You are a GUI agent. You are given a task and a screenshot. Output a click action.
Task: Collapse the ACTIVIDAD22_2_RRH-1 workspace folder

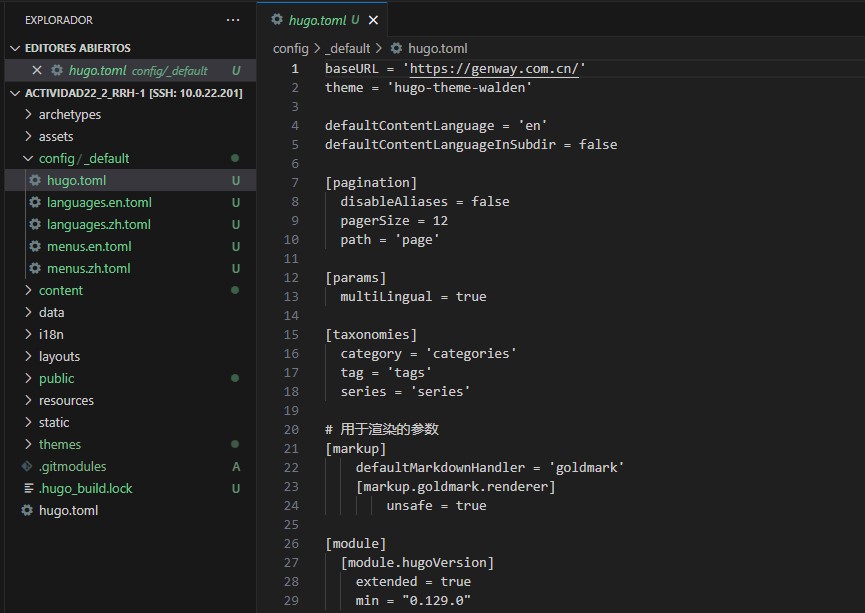coord(15,93)
